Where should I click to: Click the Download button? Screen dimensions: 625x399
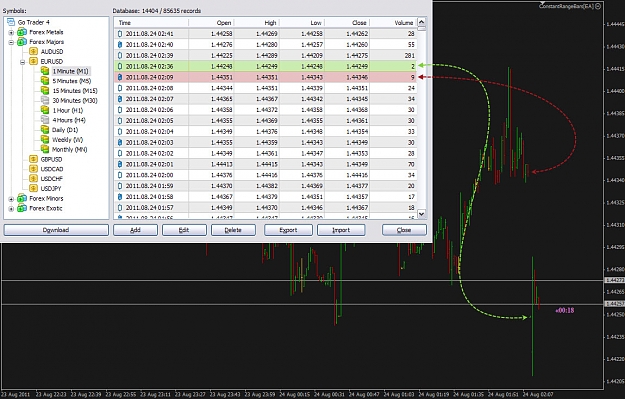(56, 230)
